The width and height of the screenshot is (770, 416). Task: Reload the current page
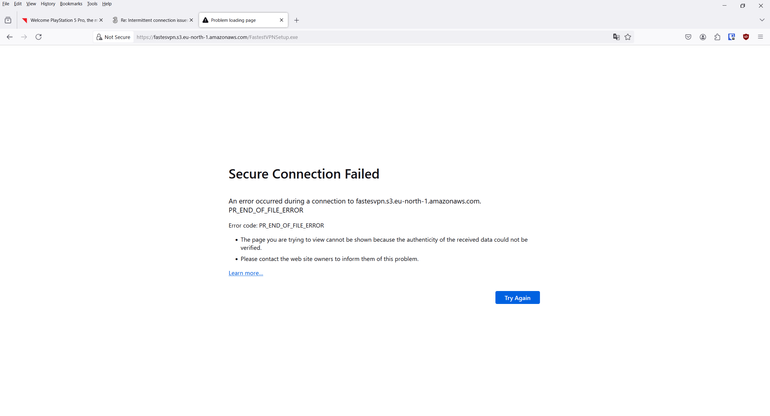pos(38,37)
